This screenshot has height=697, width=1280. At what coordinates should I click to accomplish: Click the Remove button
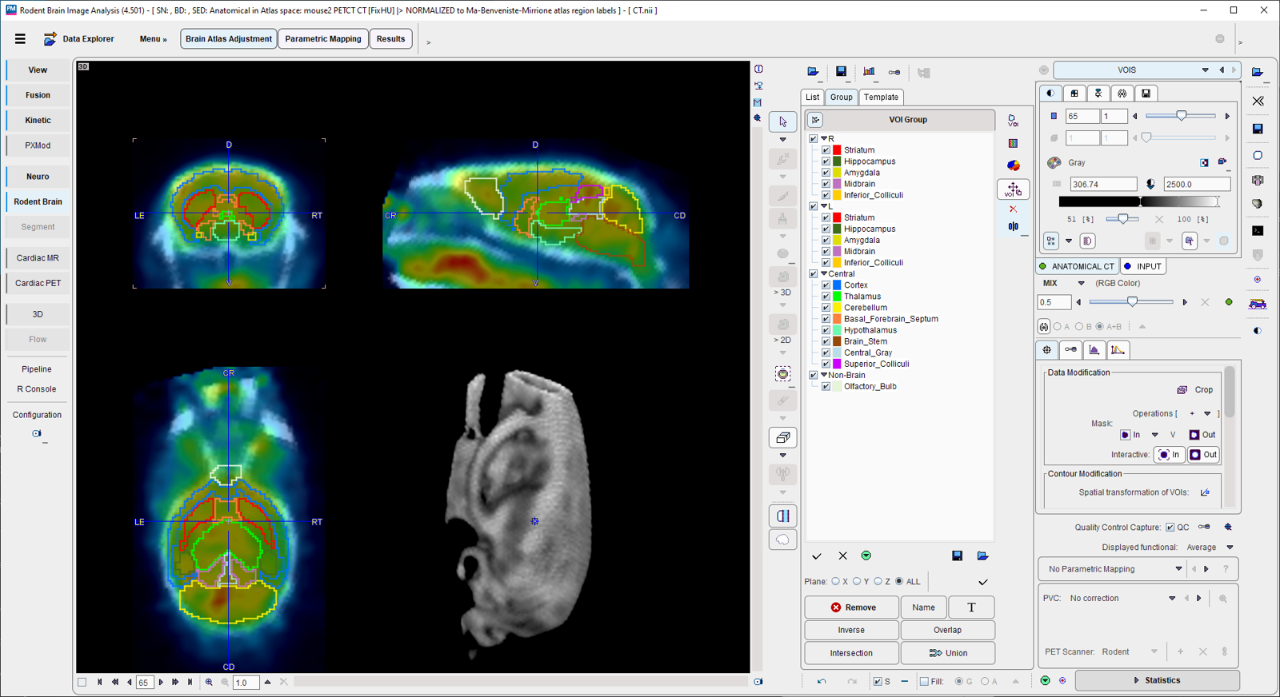(851, 607)
